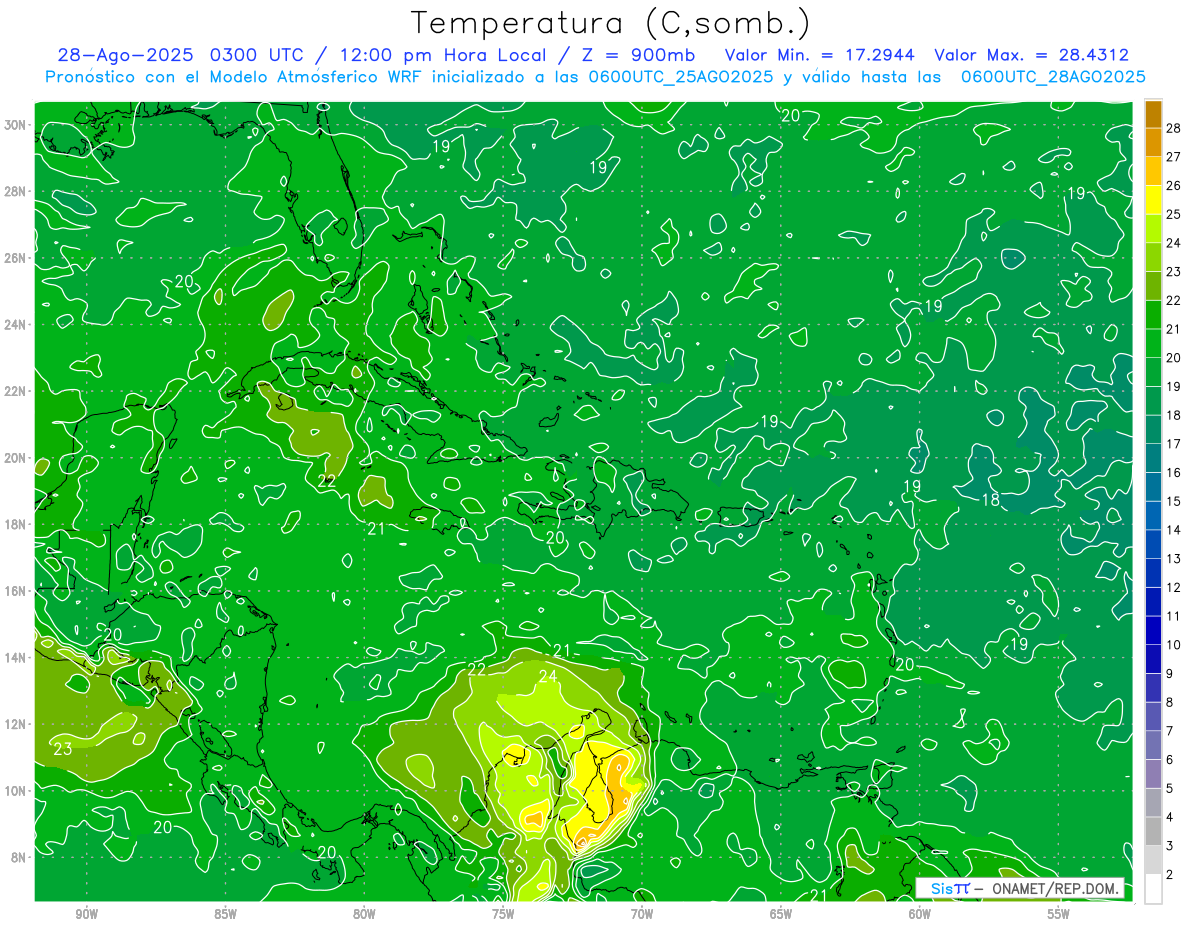Screen dimensions: 1200x927
Task: Click the "30N" latitude axis label
Action: (x=16, y=125)
